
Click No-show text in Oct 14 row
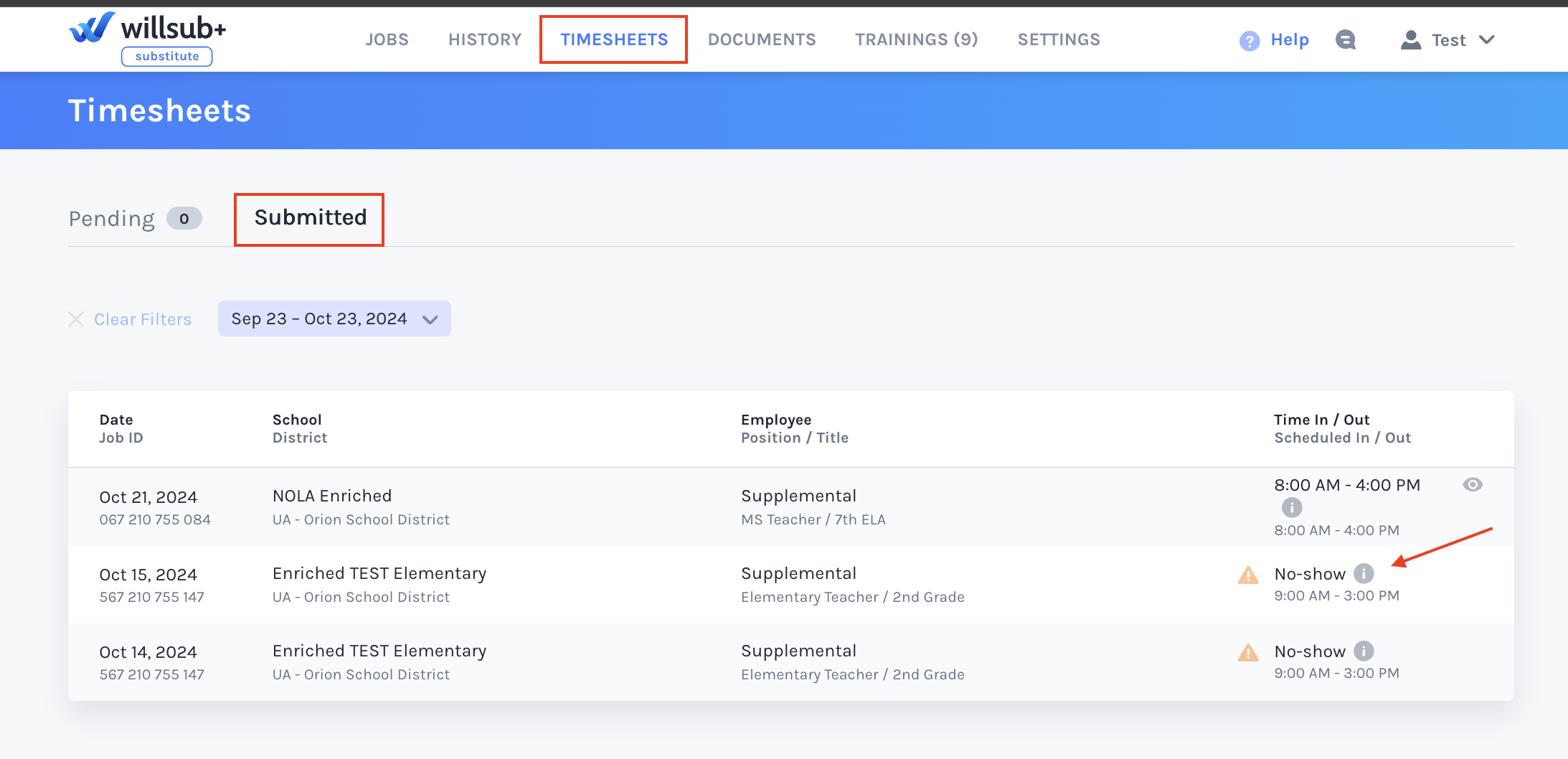pyautogui.click(x=1310, y=651)
